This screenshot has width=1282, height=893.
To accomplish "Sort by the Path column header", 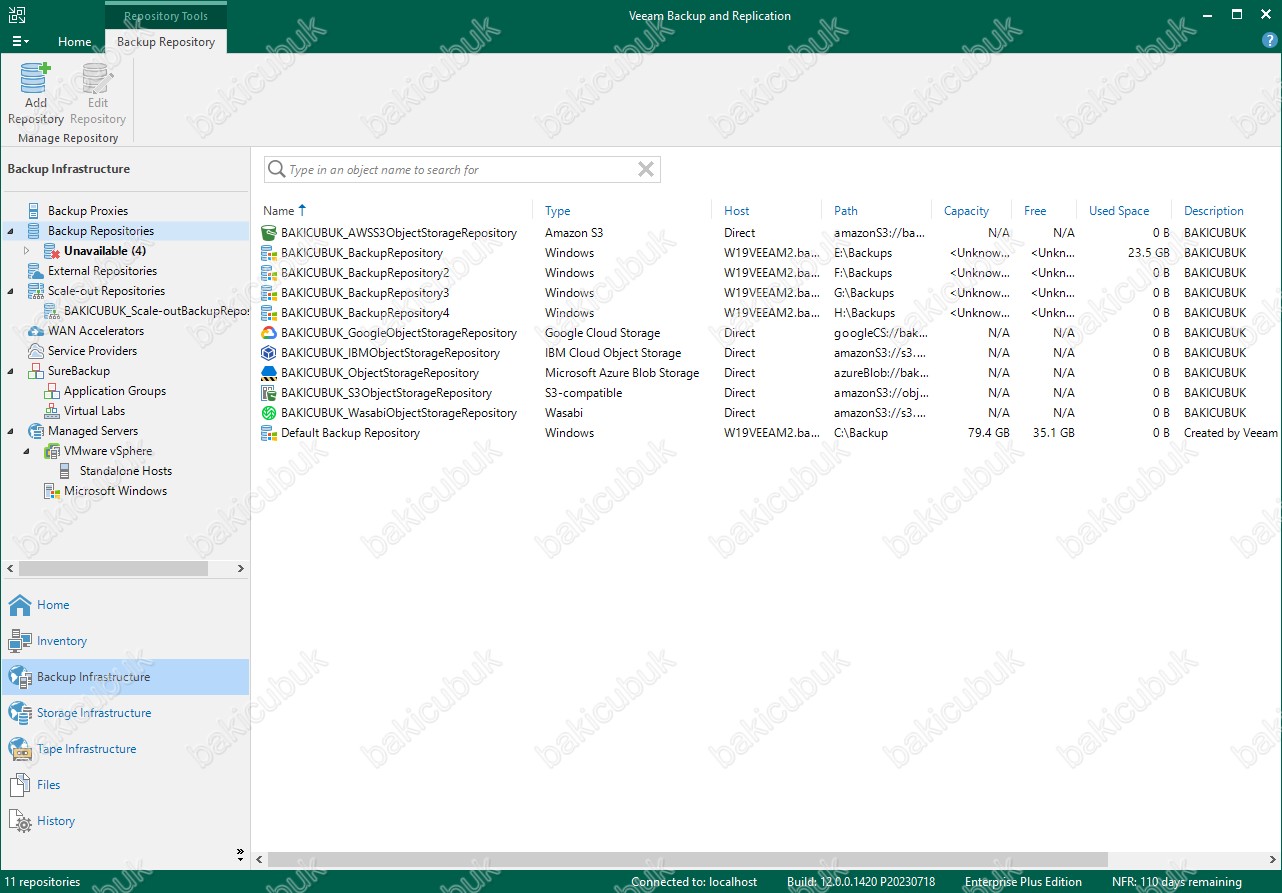I will (846, 211).
